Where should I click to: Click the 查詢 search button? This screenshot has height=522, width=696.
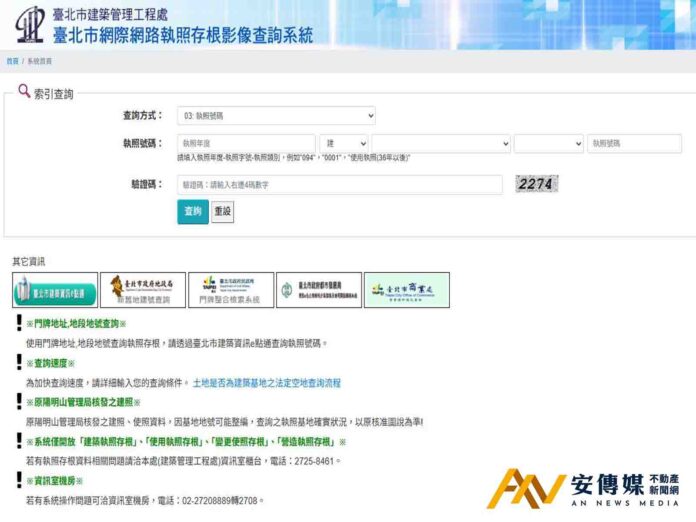(x=193, y=212)
